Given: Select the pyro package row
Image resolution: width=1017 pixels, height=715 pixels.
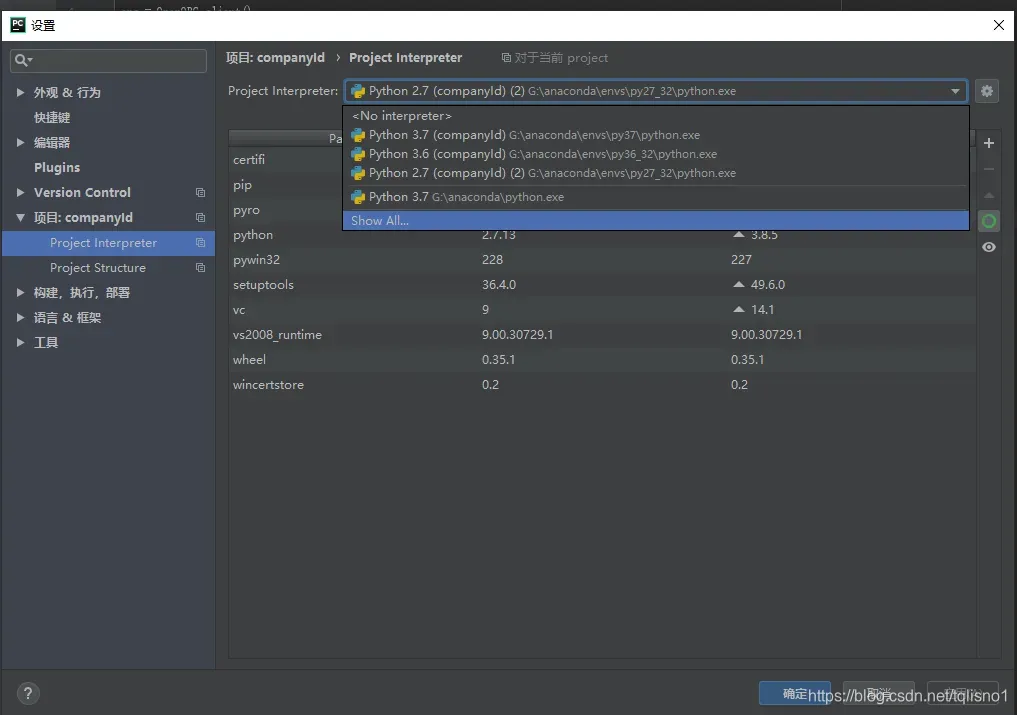Looking at the screenshot, I should click(285, 210).
